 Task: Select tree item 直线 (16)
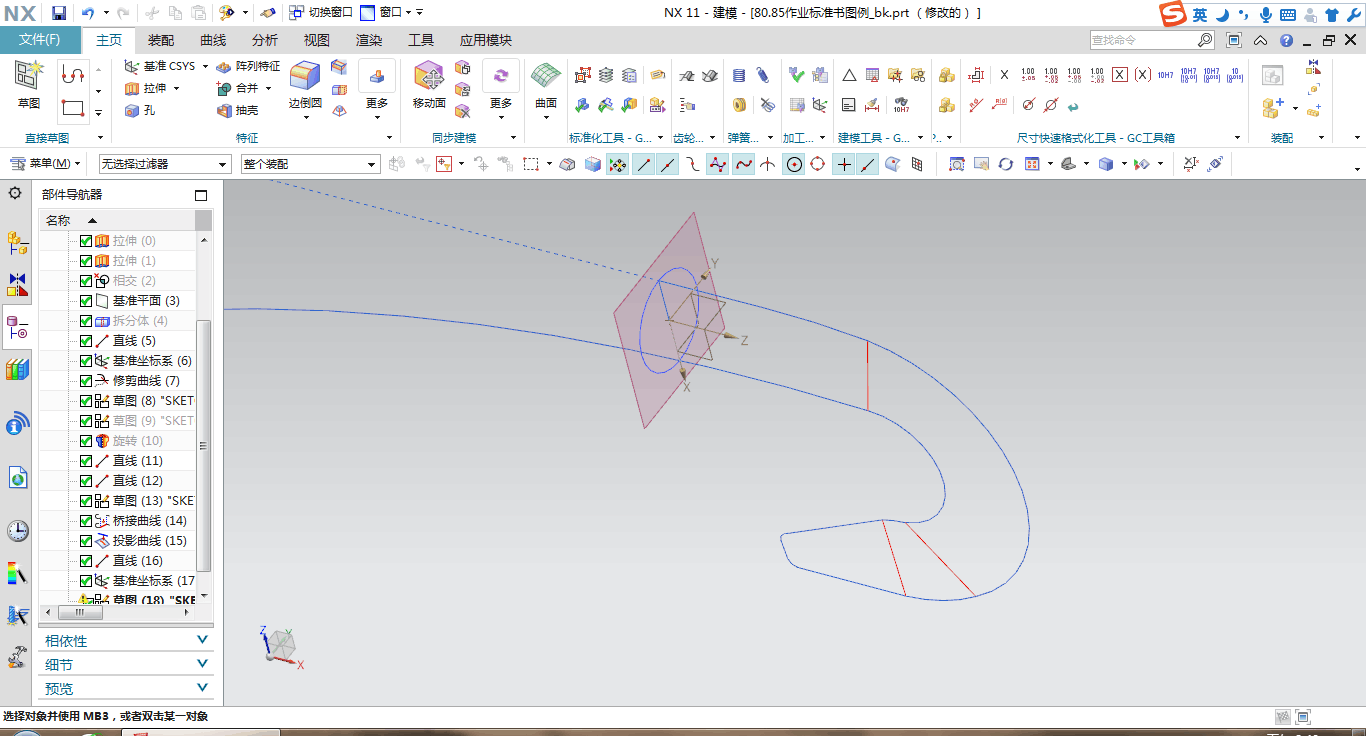tap(137, 561)
